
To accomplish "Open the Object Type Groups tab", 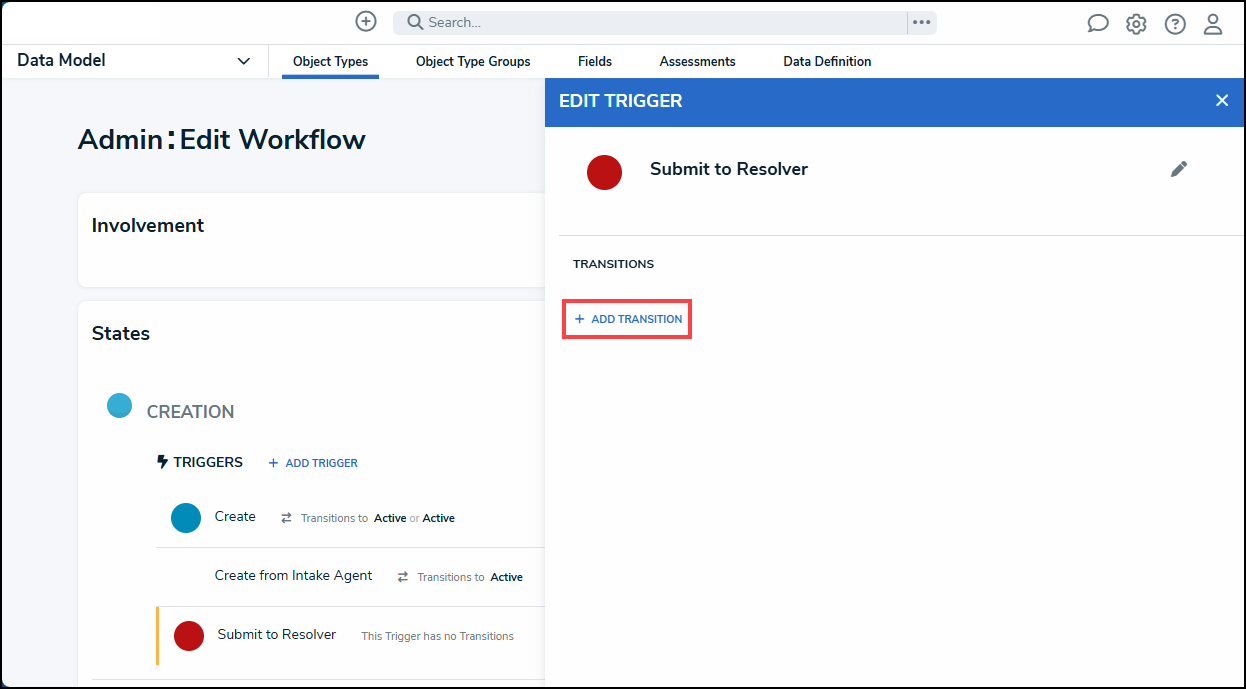I will 473,62.
